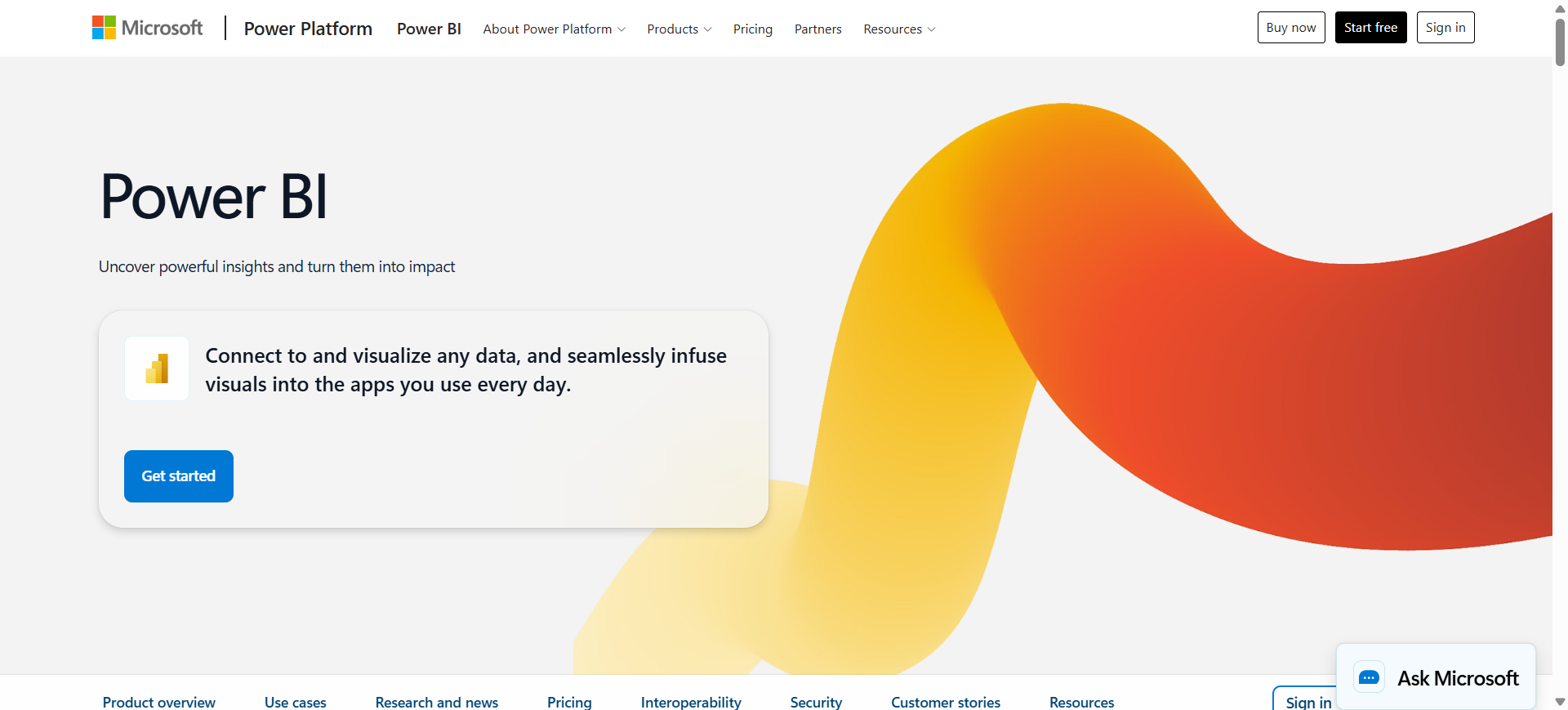
Task: Switch to the Use cases tab
Action: [x=295, y=702]
